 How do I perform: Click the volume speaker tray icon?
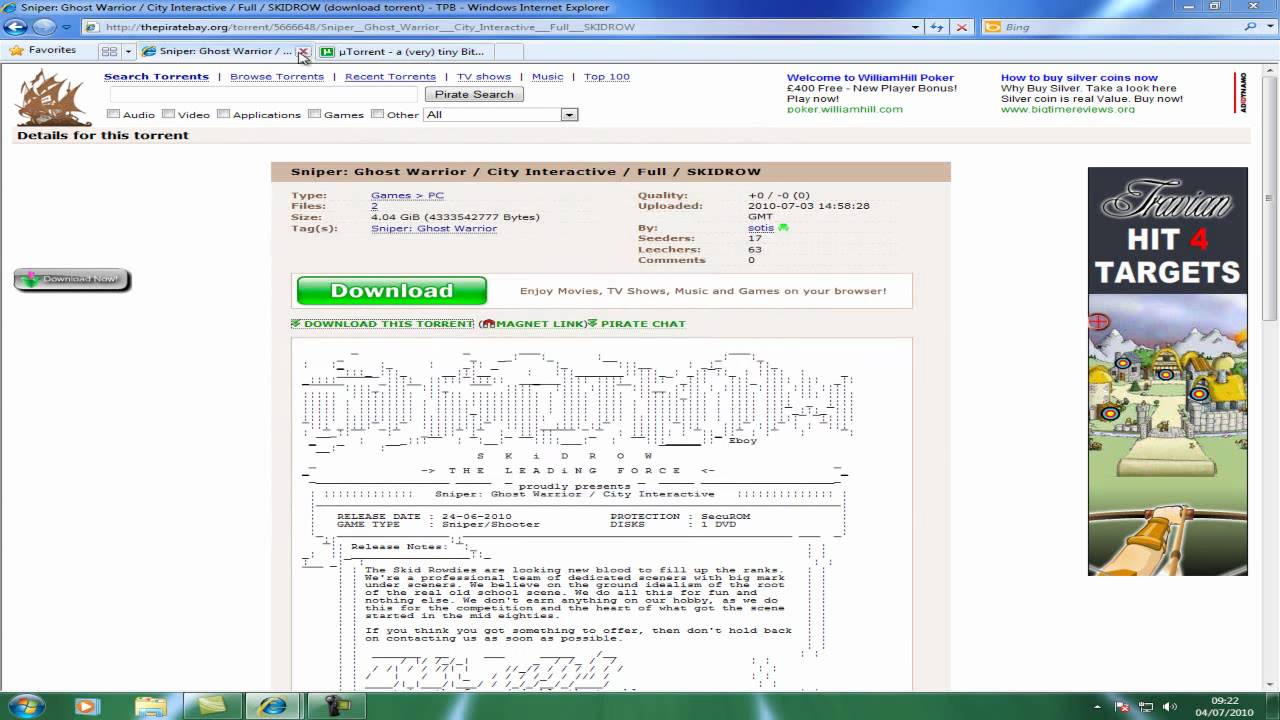click(1169, 707)
